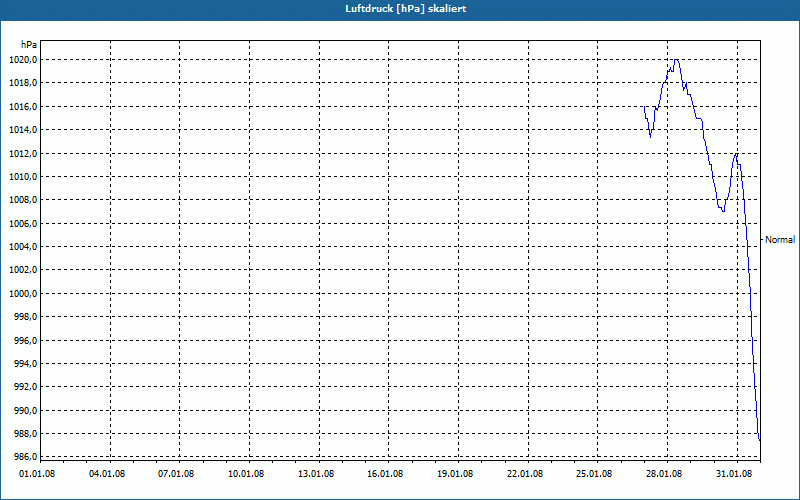Click the 'hPa' unit label

[x=29, y=45]
